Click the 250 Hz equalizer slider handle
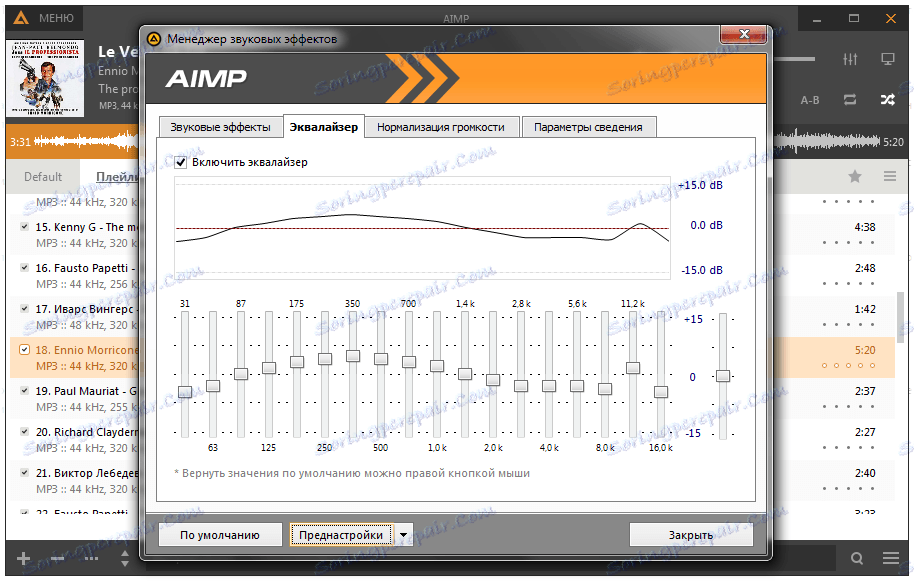 pyautogui.click(x=325, y=359)
